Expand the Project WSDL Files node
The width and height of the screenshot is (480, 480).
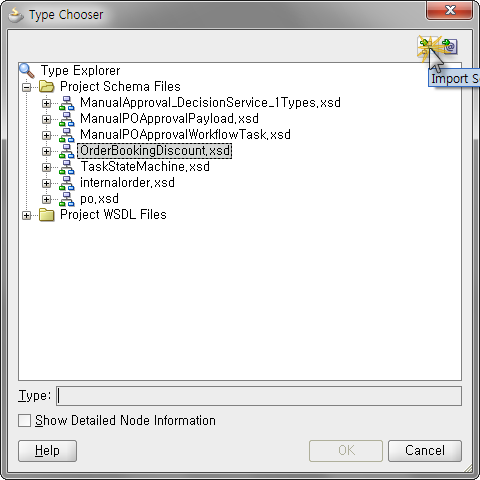[26, 216]
